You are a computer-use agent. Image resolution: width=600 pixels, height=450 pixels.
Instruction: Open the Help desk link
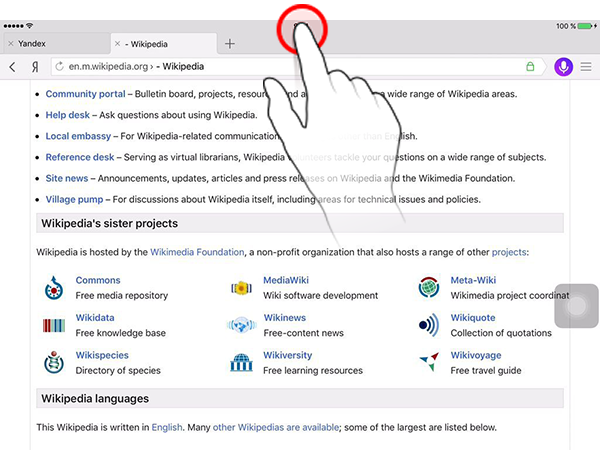(x=67, y=115)
